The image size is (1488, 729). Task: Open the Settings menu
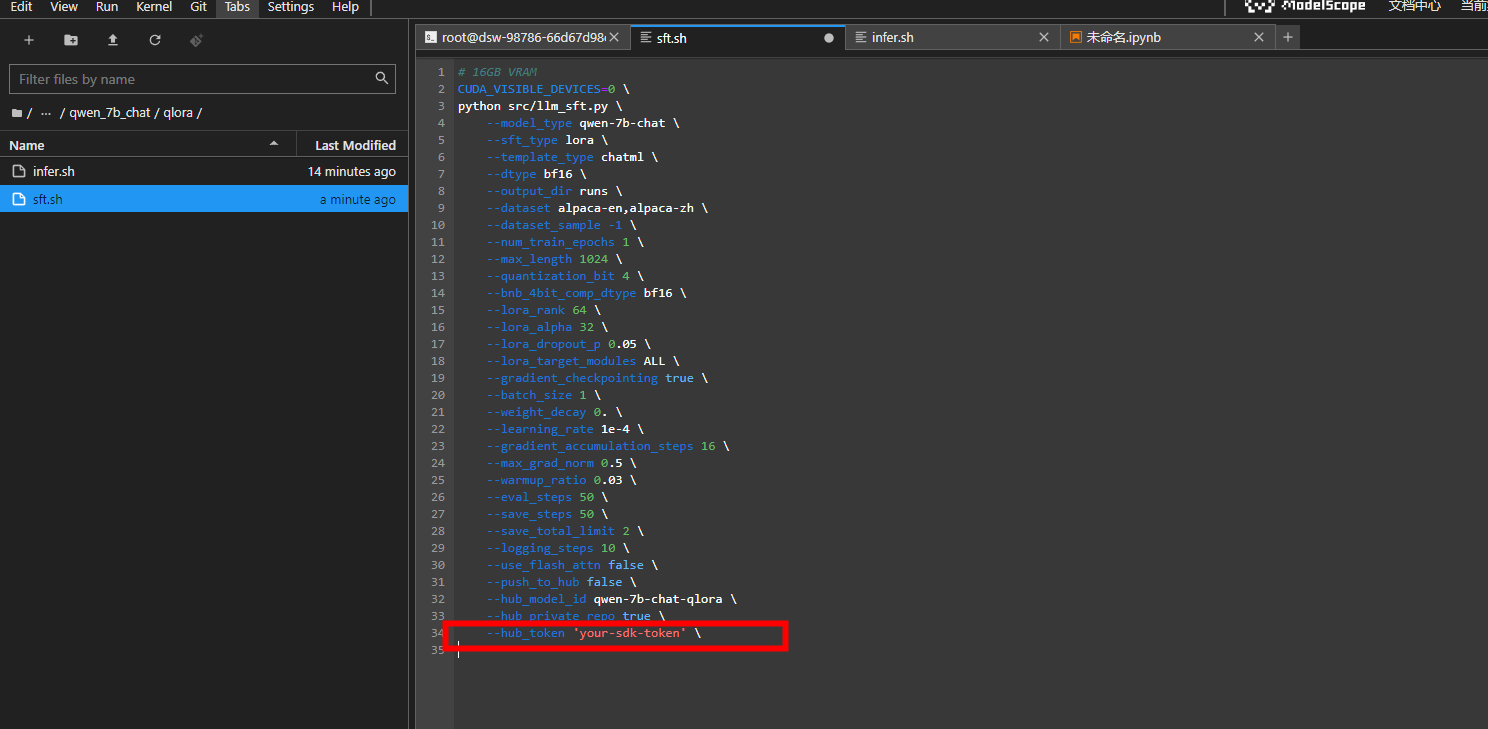(x=290, y=7)
